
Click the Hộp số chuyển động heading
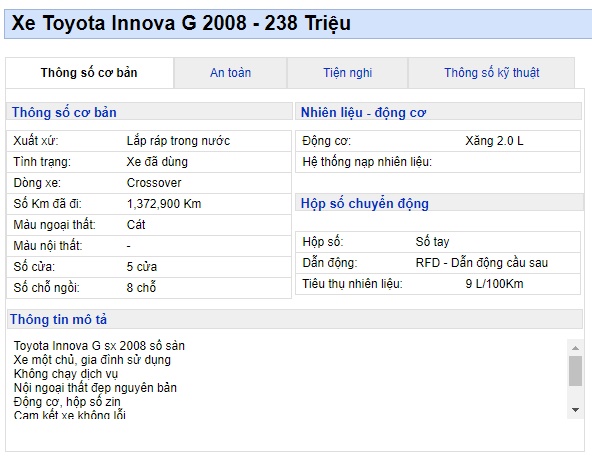point(365,204)
